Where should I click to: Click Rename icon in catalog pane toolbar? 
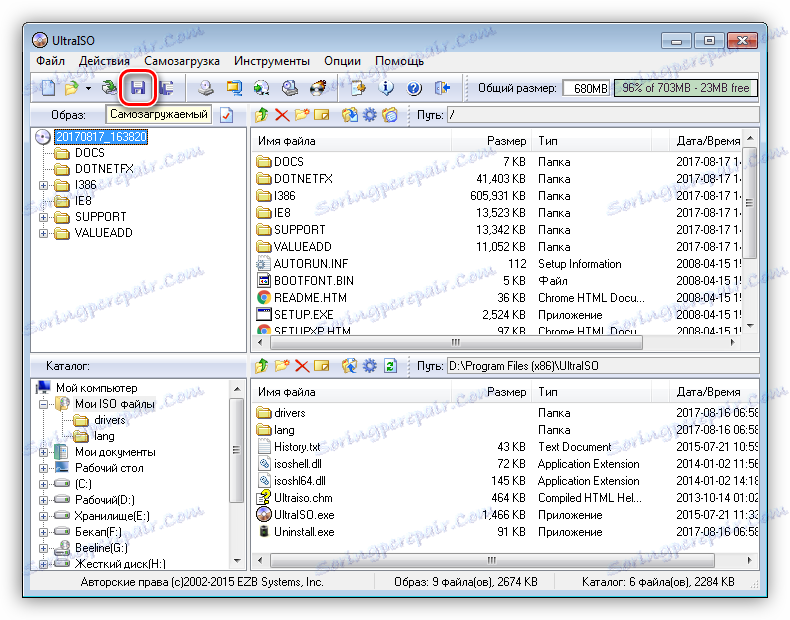coord(321,366)
